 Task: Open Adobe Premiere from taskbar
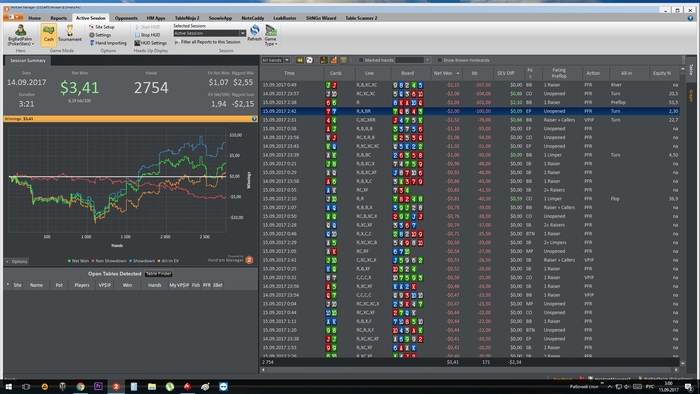click(98, 386)
